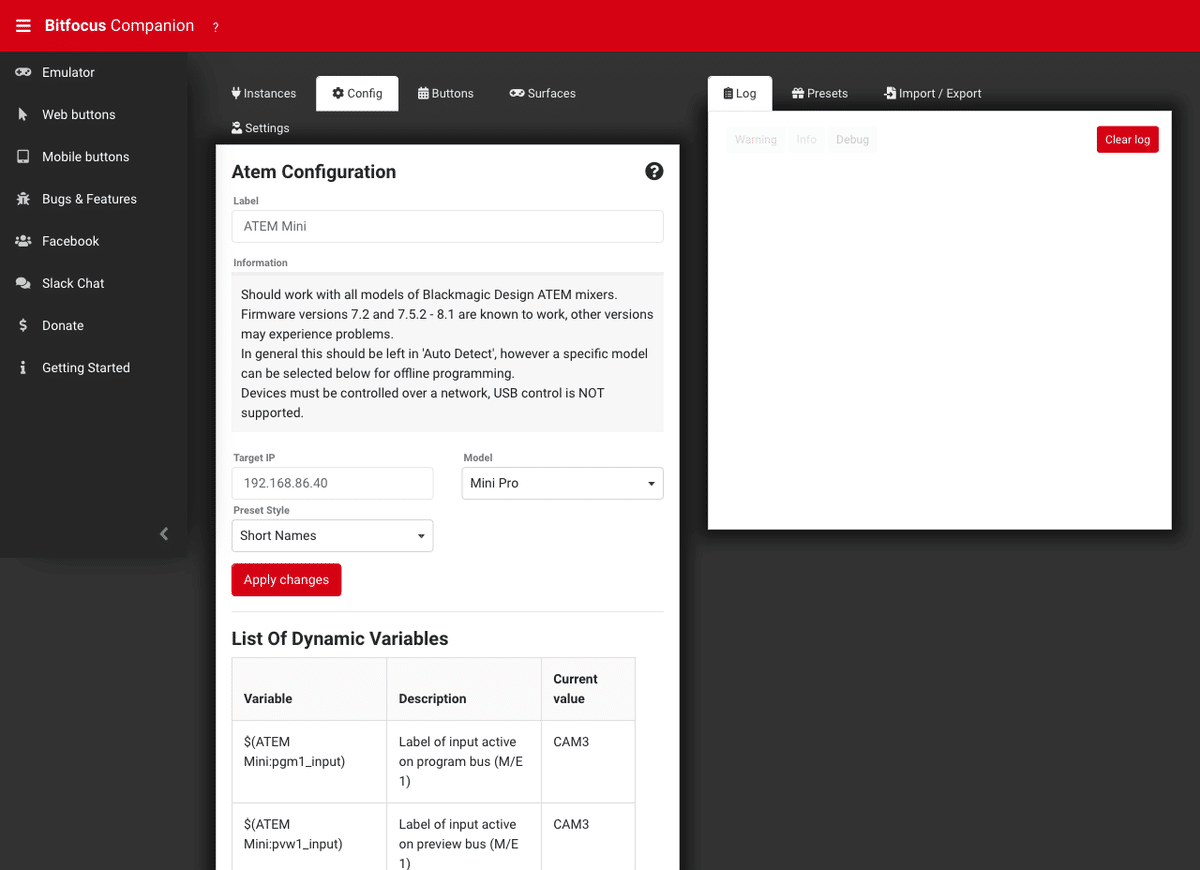Select the Log tab
The image size is (1200, 870).
coord(740,93)
